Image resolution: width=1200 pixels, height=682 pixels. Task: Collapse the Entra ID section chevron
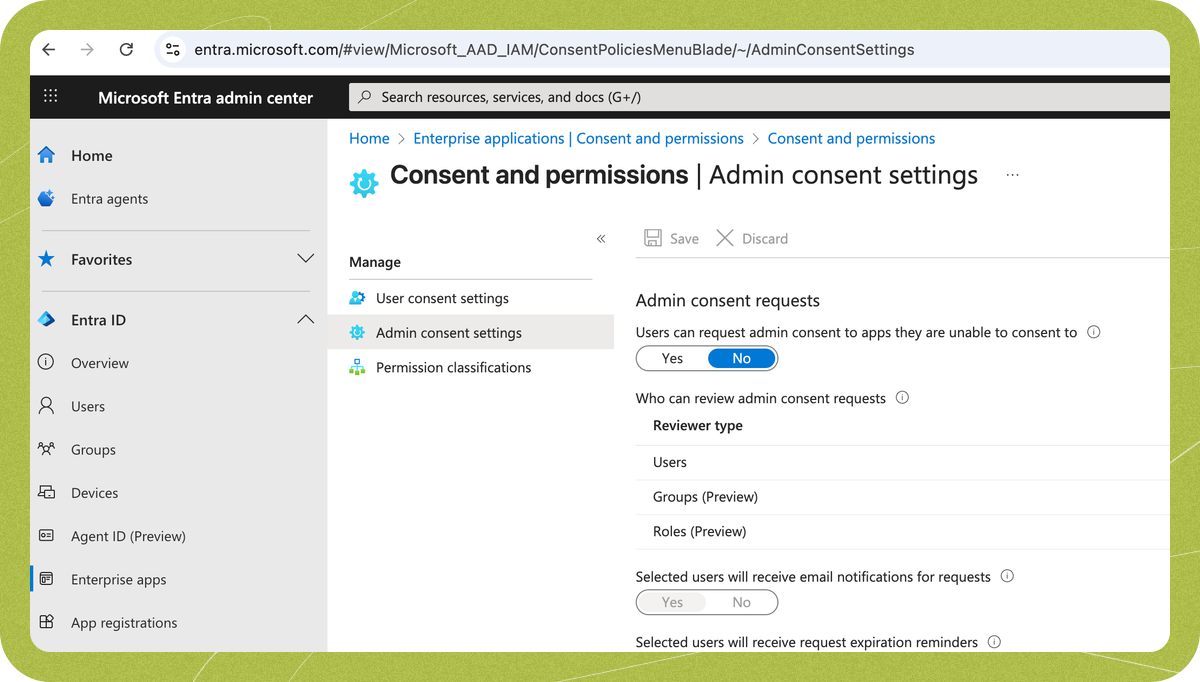[x=306, y=320]
